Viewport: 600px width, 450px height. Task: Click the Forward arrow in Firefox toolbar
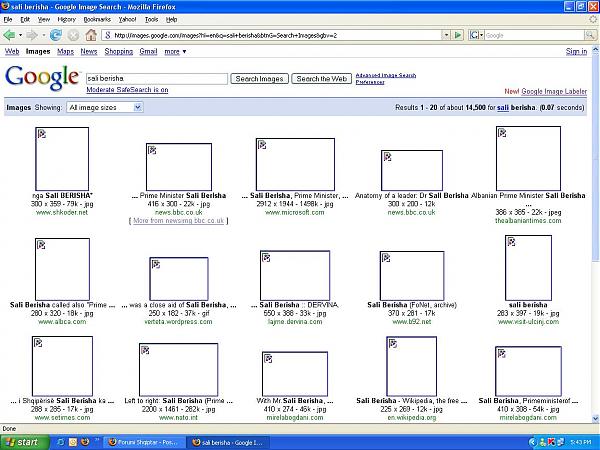pyautogui.click(x=32, y=35)
